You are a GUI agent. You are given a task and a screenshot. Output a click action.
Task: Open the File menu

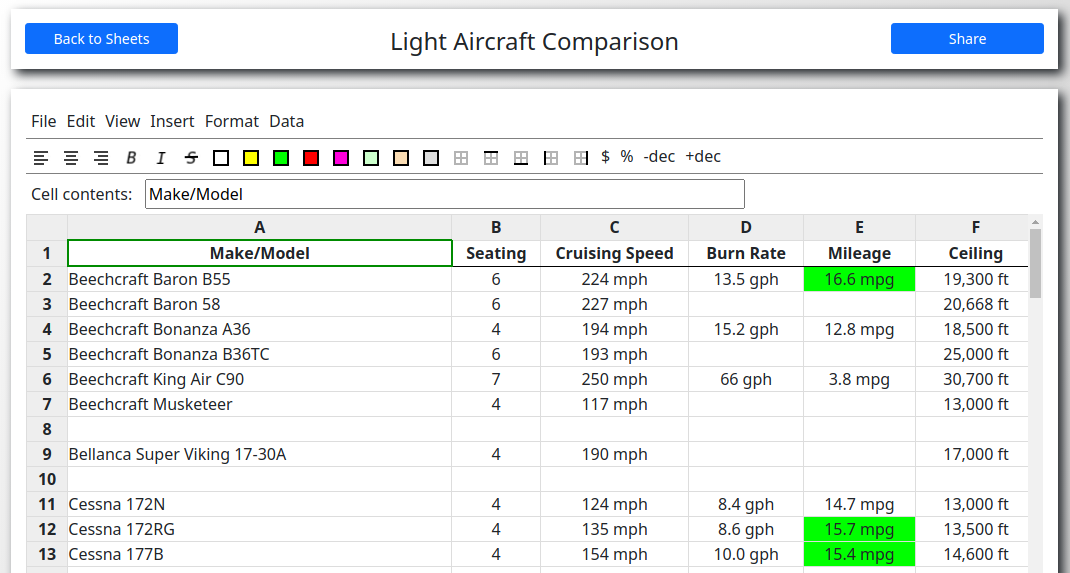click(x=44, y=121)
